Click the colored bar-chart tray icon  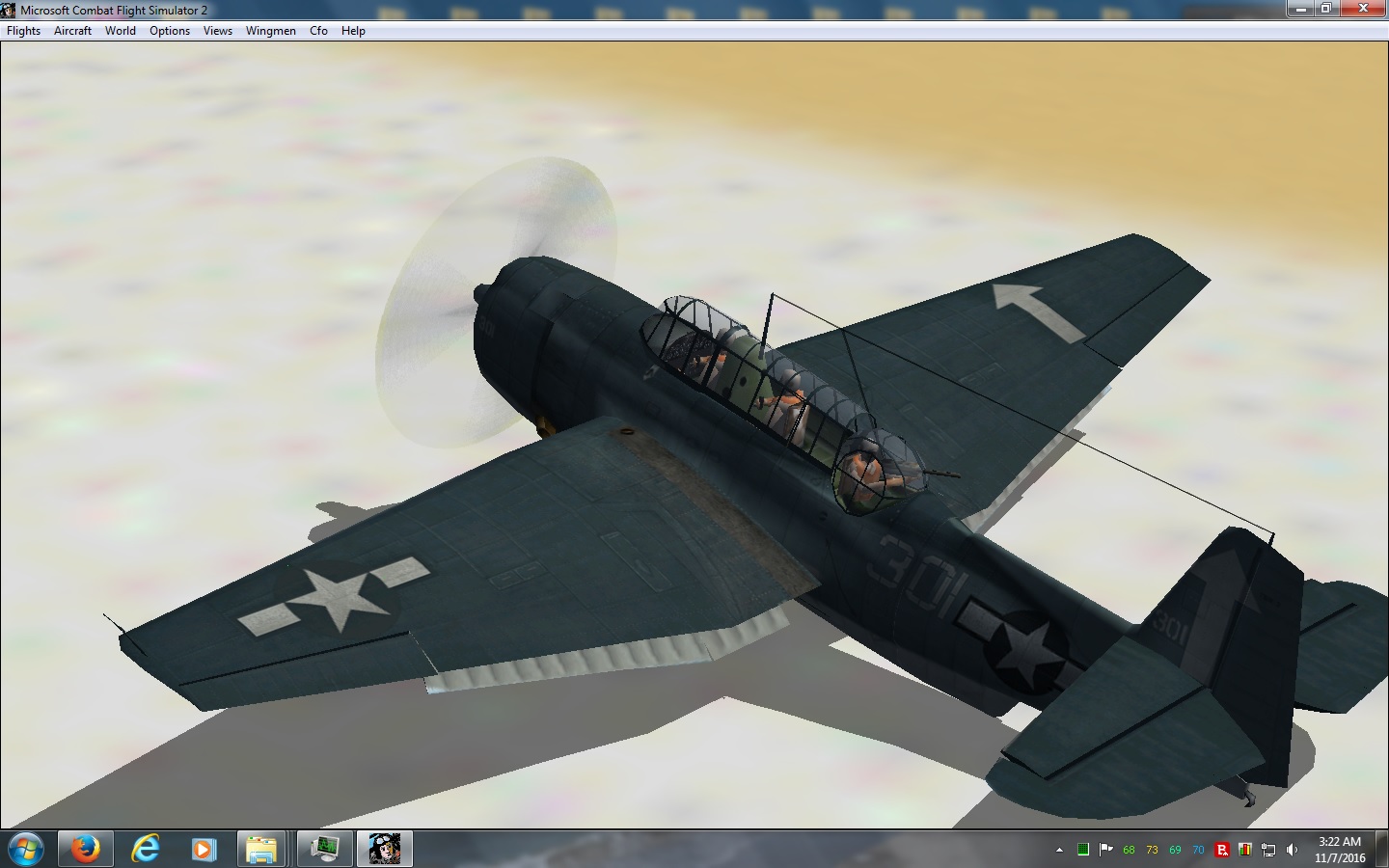(1245, 850)
